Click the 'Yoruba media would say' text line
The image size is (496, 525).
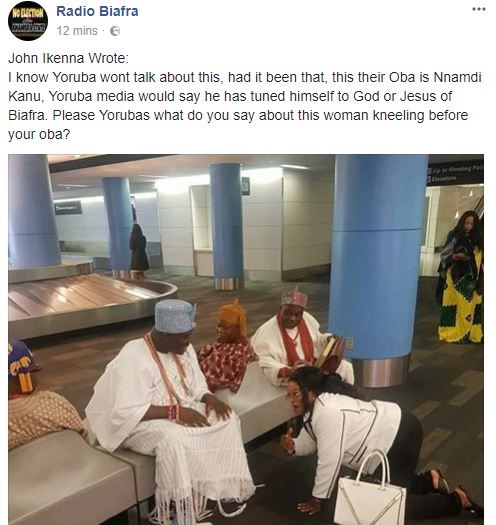(230, 96)
